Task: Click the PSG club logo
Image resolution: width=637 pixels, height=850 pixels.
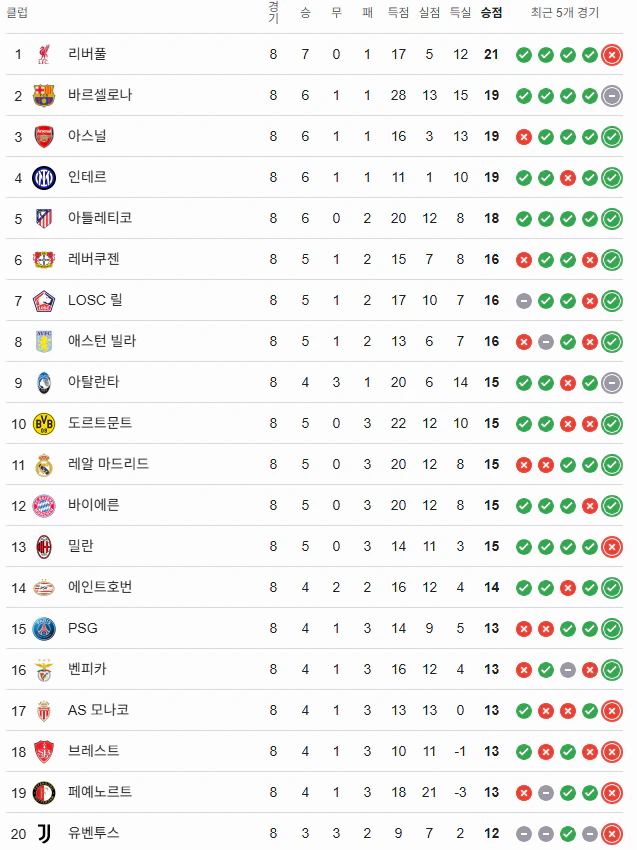Action: point(44,629)
